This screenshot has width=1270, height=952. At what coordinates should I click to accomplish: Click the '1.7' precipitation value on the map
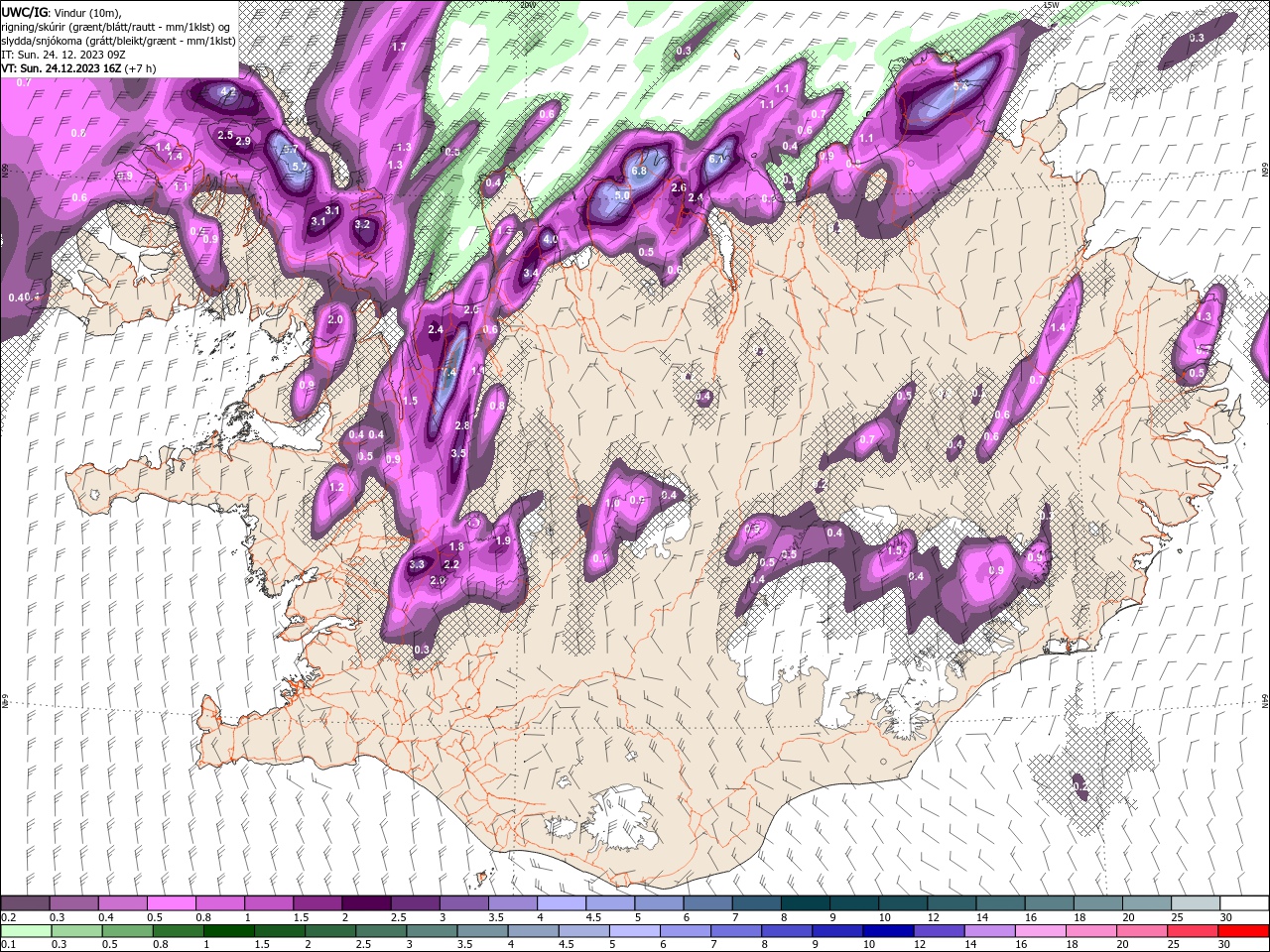[399, 47]
